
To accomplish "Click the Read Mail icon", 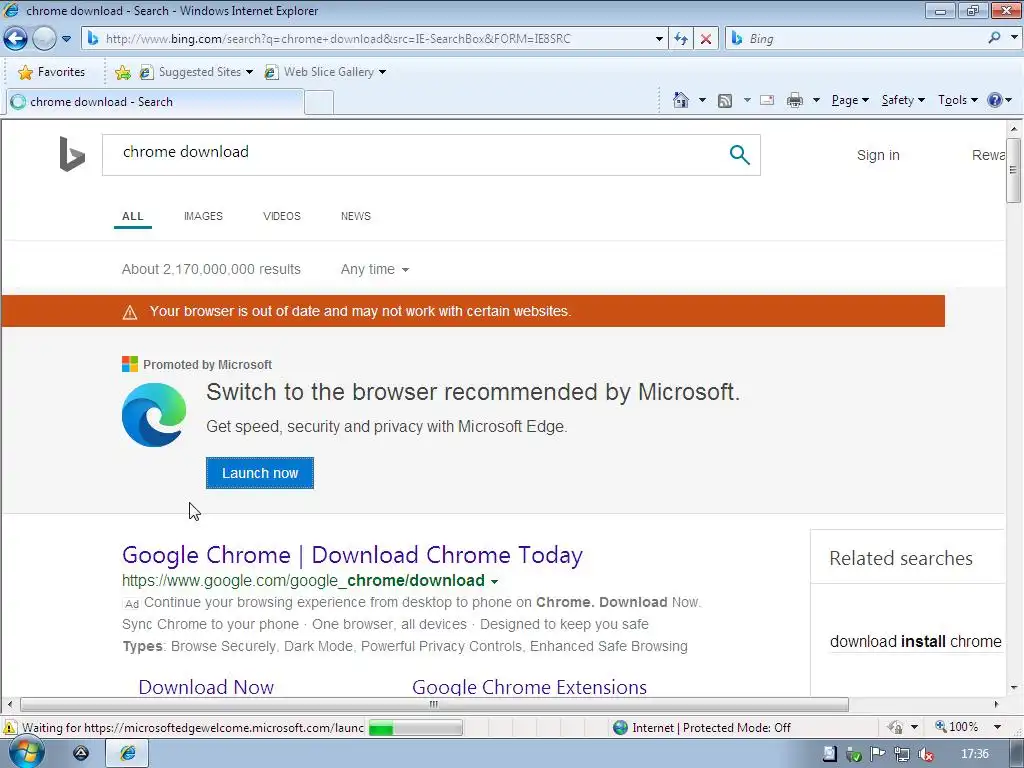I will coord(767,100).
